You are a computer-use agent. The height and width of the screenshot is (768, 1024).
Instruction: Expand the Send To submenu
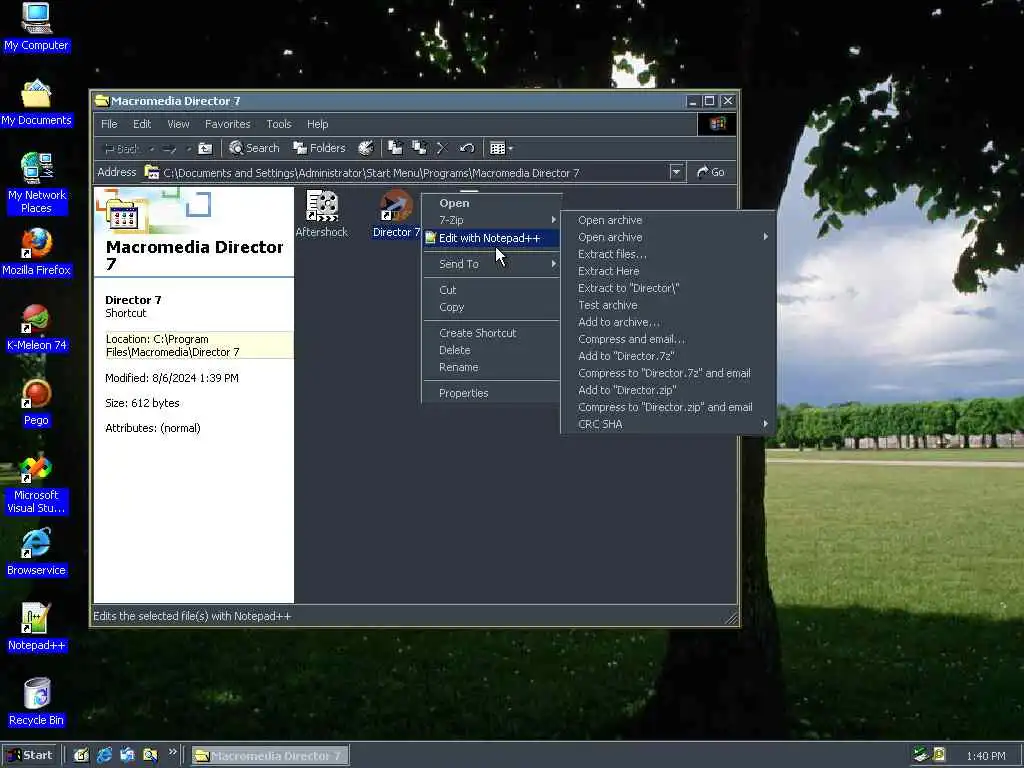coord(491,264)
